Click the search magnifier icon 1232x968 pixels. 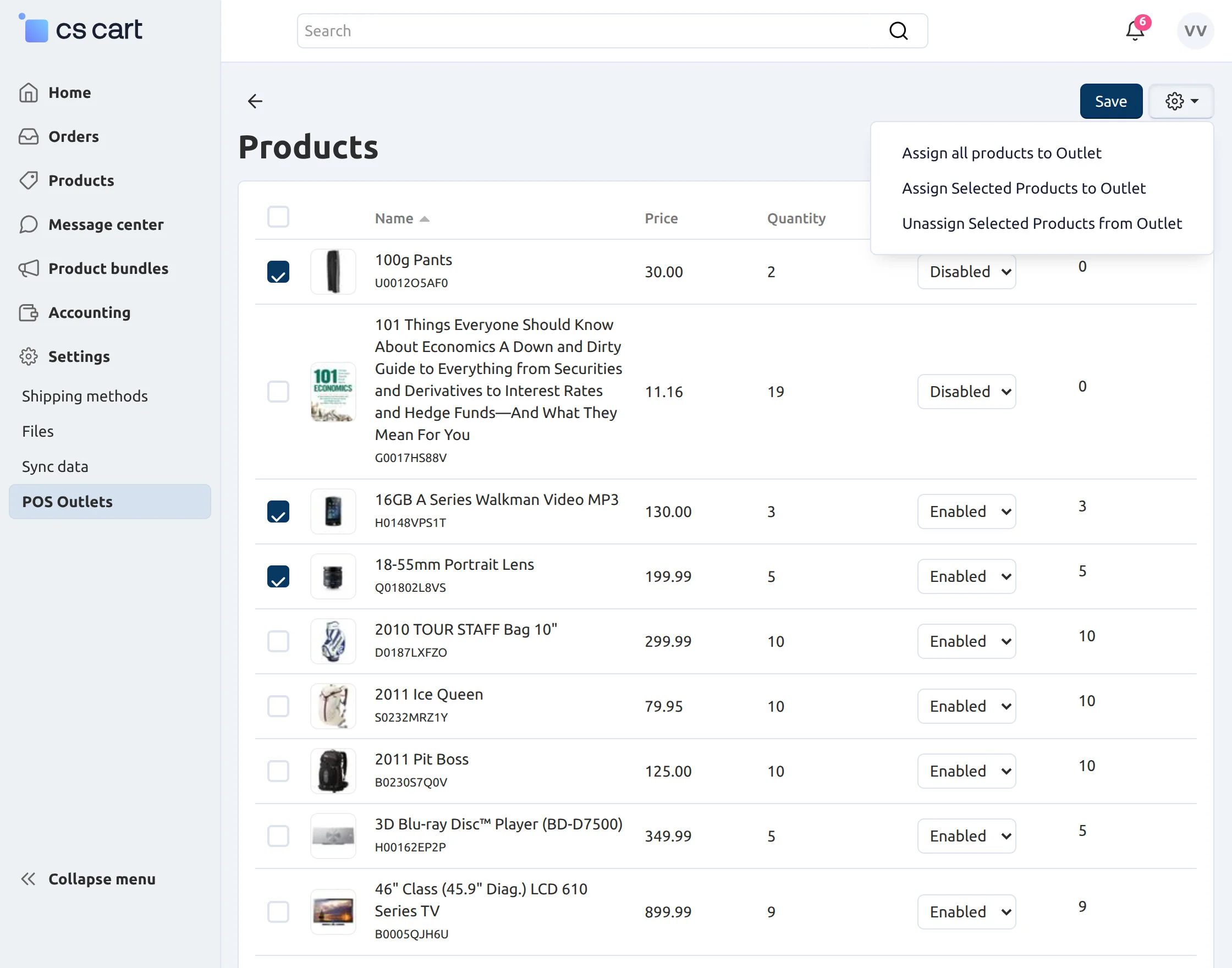pos(898,31)
